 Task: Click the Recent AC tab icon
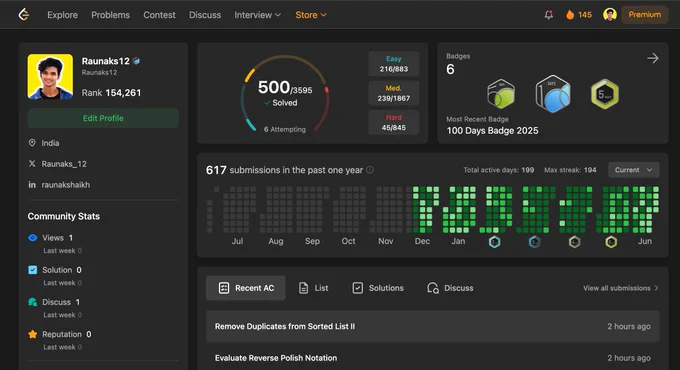[224, 288]
